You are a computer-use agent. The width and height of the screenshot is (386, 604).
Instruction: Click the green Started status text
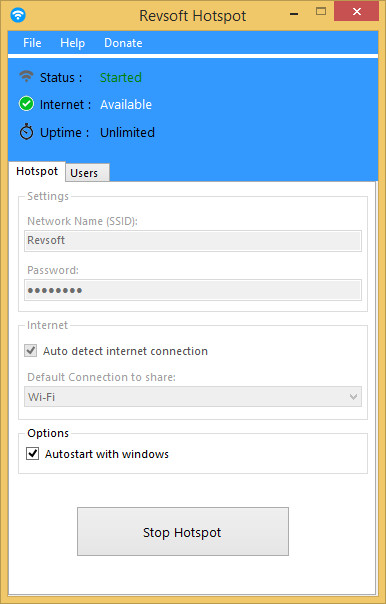pos(121,77)
